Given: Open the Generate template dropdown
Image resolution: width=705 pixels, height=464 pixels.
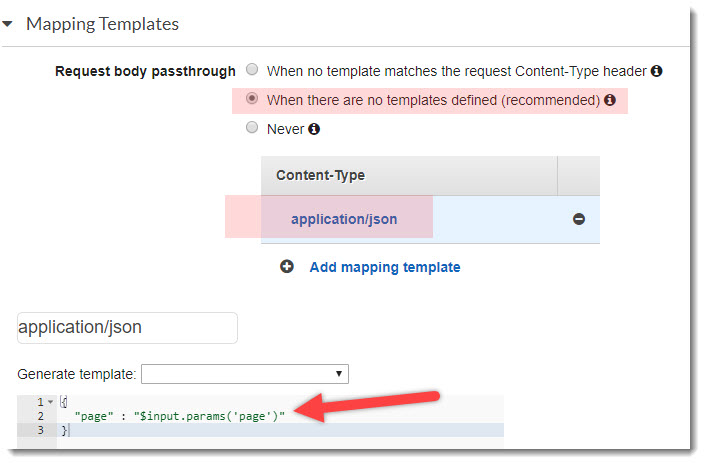Looking at the screenshot, I should (245, 374).
